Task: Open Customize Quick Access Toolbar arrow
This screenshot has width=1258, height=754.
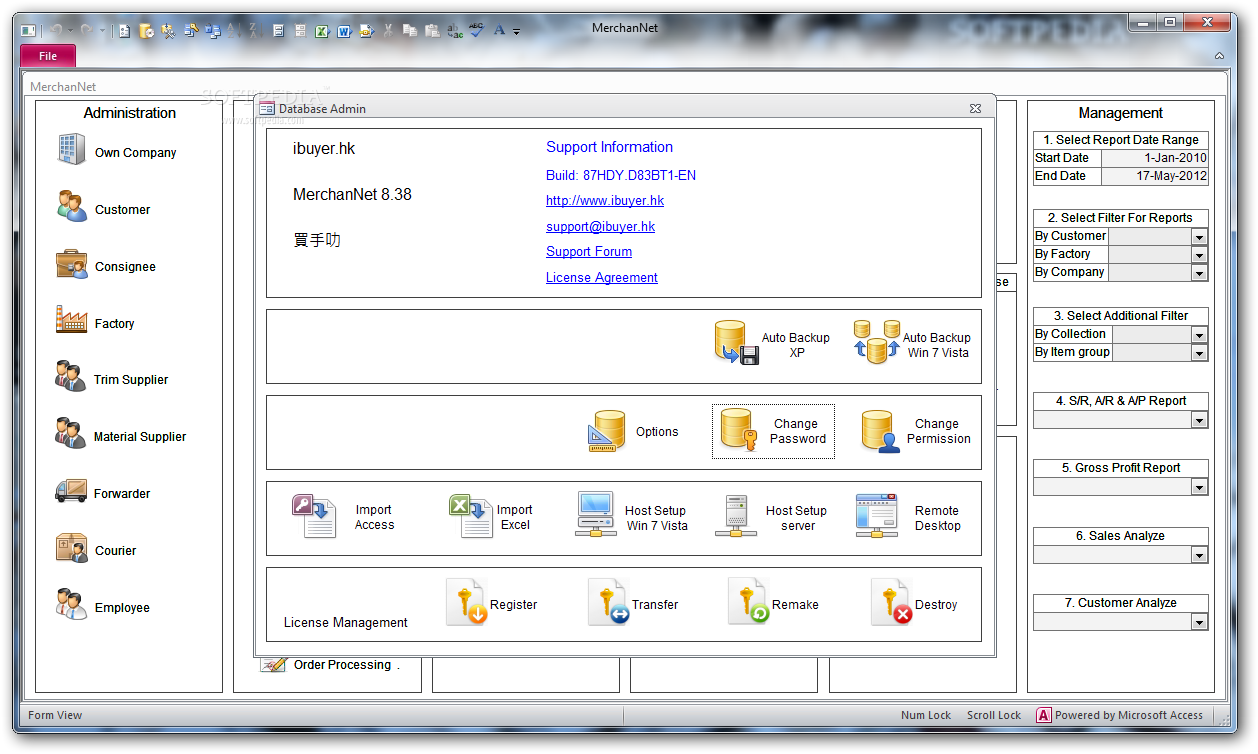Action: click(x=516, y=32)
